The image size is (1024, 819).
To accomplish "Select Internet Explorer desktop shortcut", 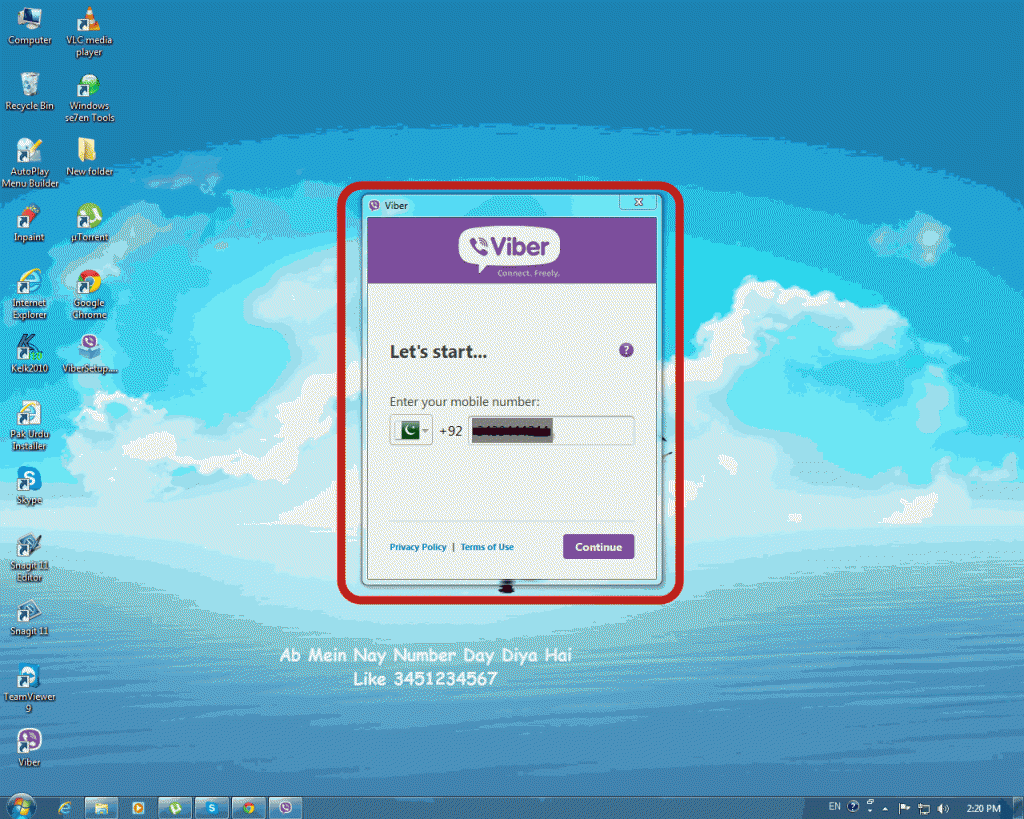I will 29,295.
